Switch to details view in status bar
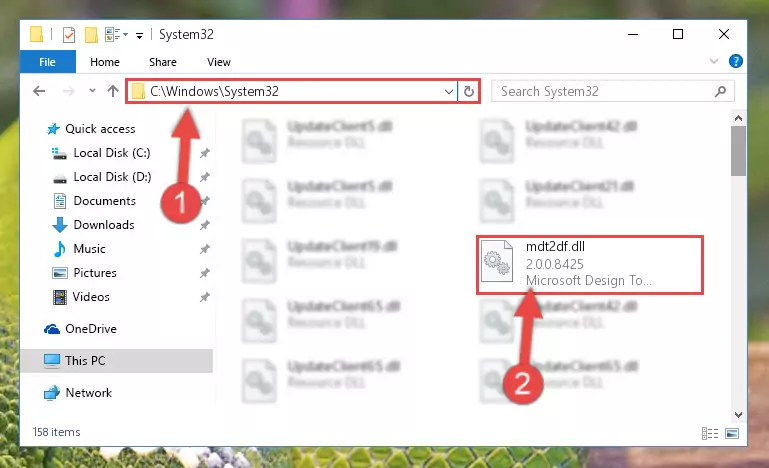 (710, 433)
